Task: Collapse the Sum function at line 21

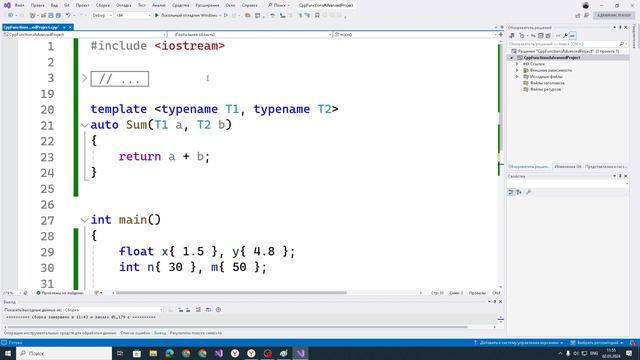Action: 84,125
